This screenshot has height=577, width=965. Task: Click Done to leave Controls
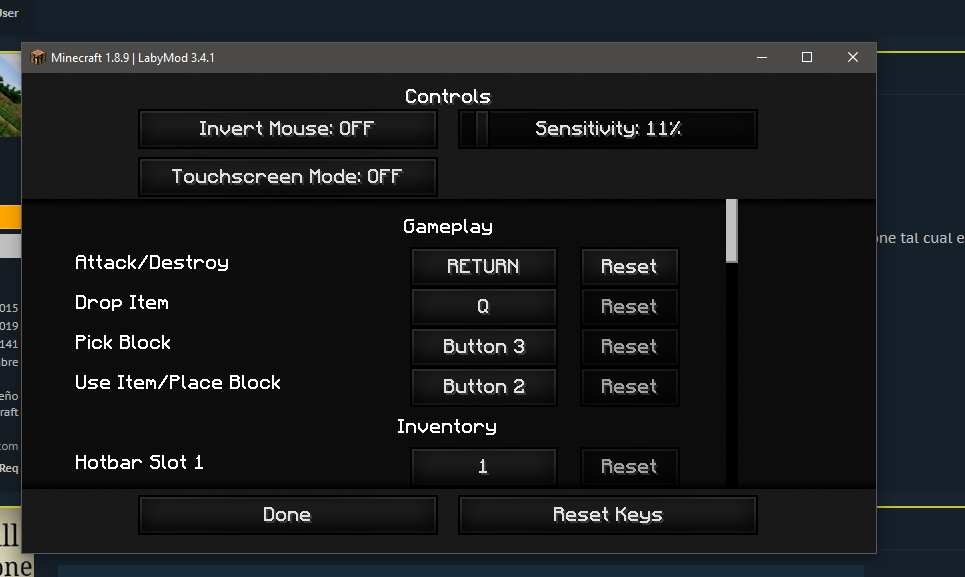click(288, 515)
